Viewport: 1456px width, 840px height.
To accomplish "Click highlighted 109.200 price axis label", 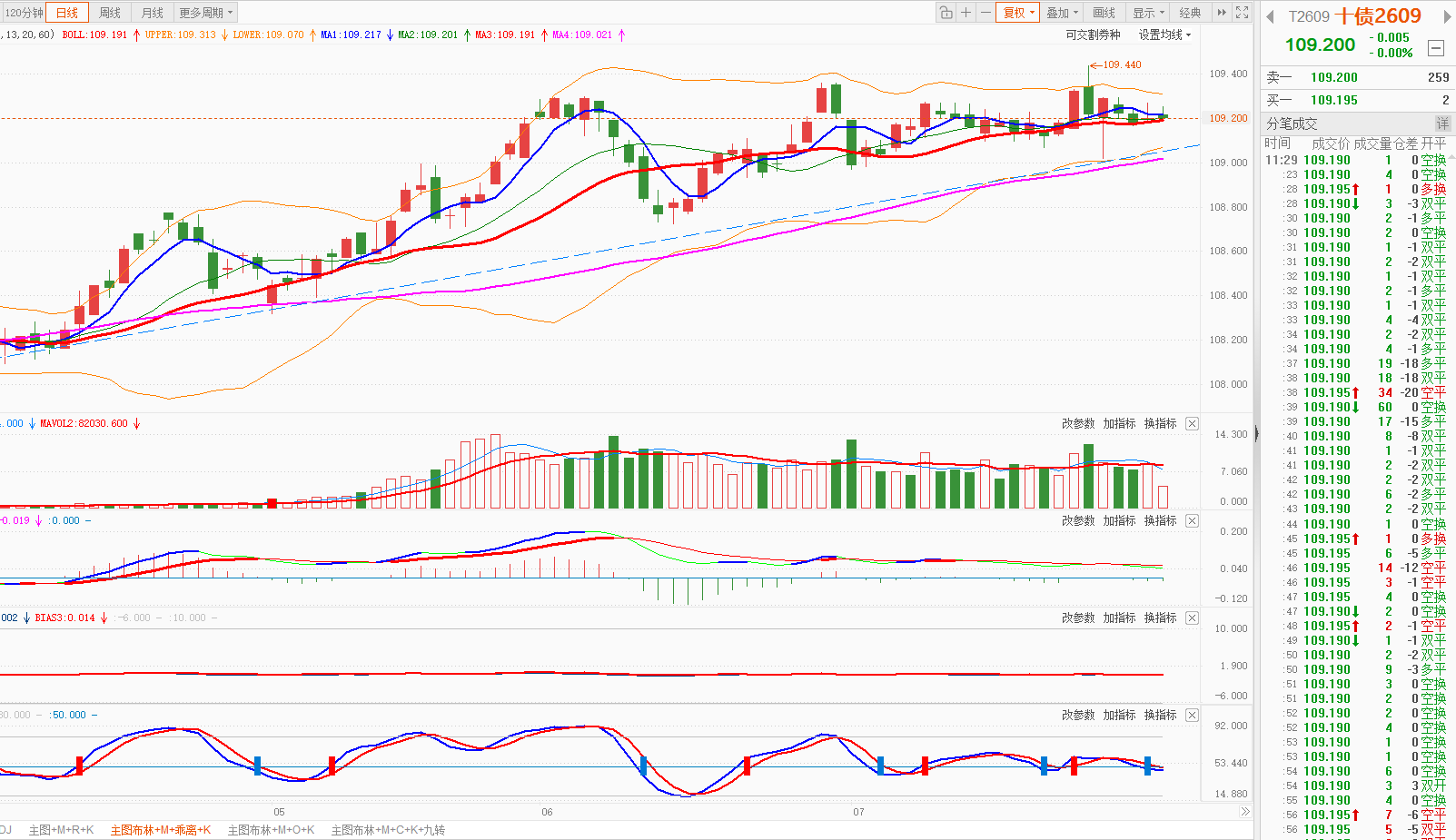I will point(1228,118).
